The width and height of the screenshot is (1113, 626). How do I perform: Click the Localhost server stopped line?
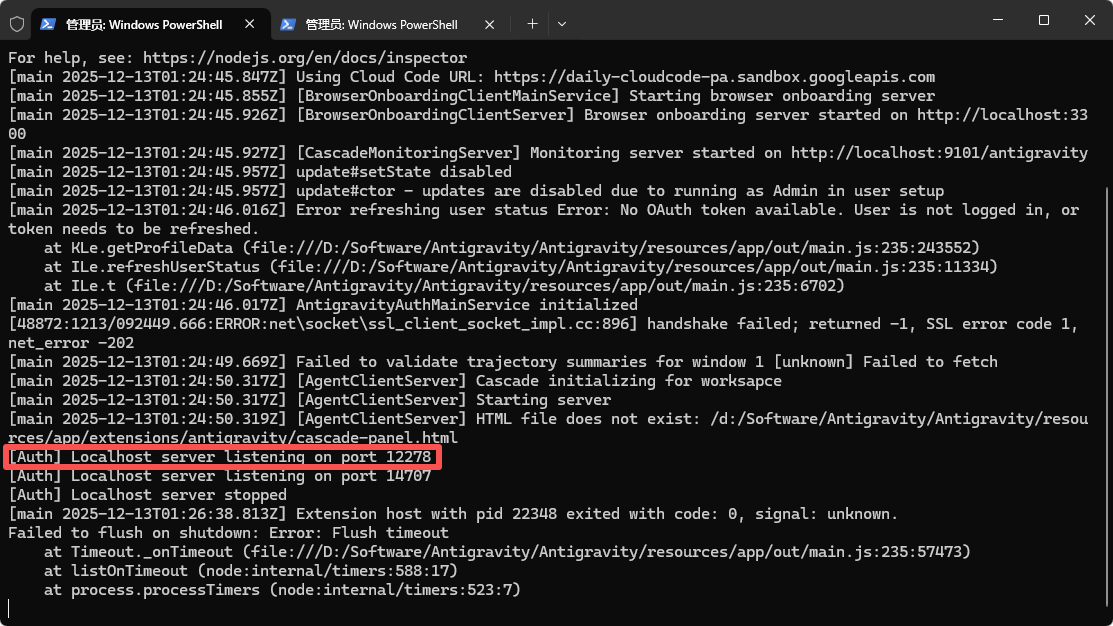coord(148,495)
